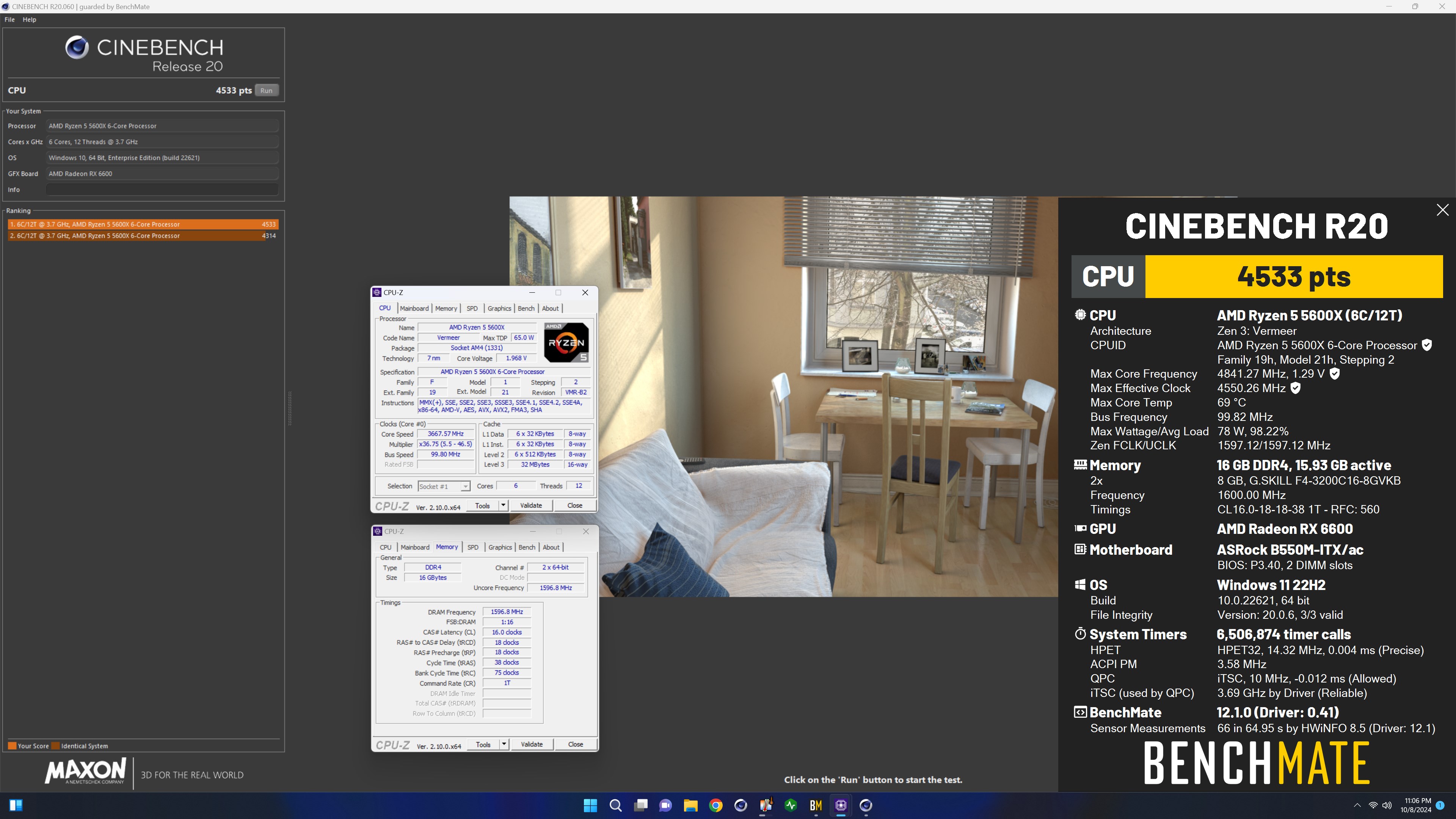Open the thermometer temperature monitor taskbar icon
Viewport: 1456px width, 819px height.
tap(766, 805)
